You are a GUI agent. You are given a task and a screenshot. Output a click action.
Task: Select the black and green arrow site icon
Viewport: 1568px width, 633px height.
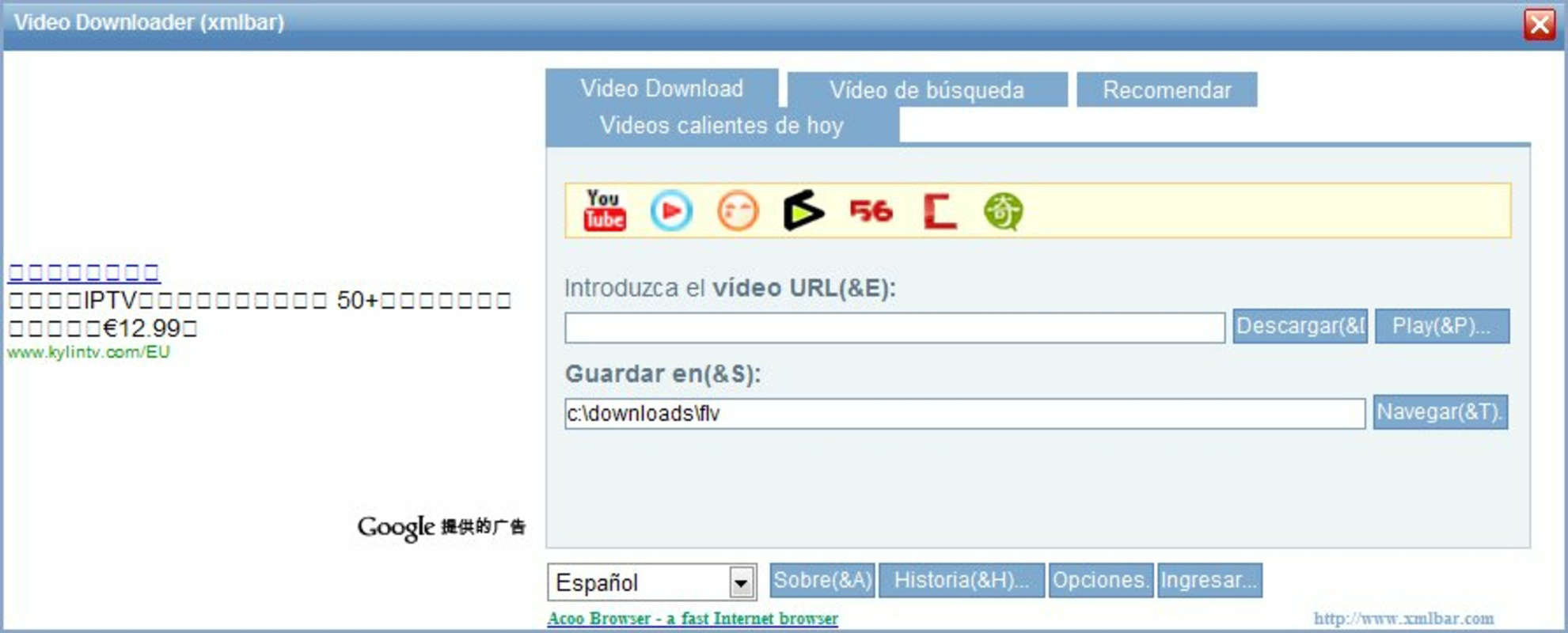803,210
